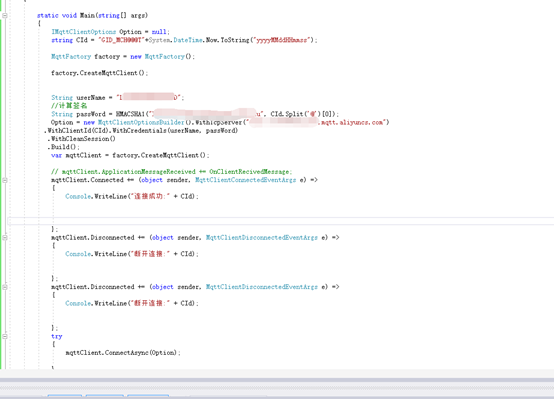Image resolution: width=554 pixels, height=399 pixels.
Task: Click the 'string CId' declaration
Action: coord(69,40)
